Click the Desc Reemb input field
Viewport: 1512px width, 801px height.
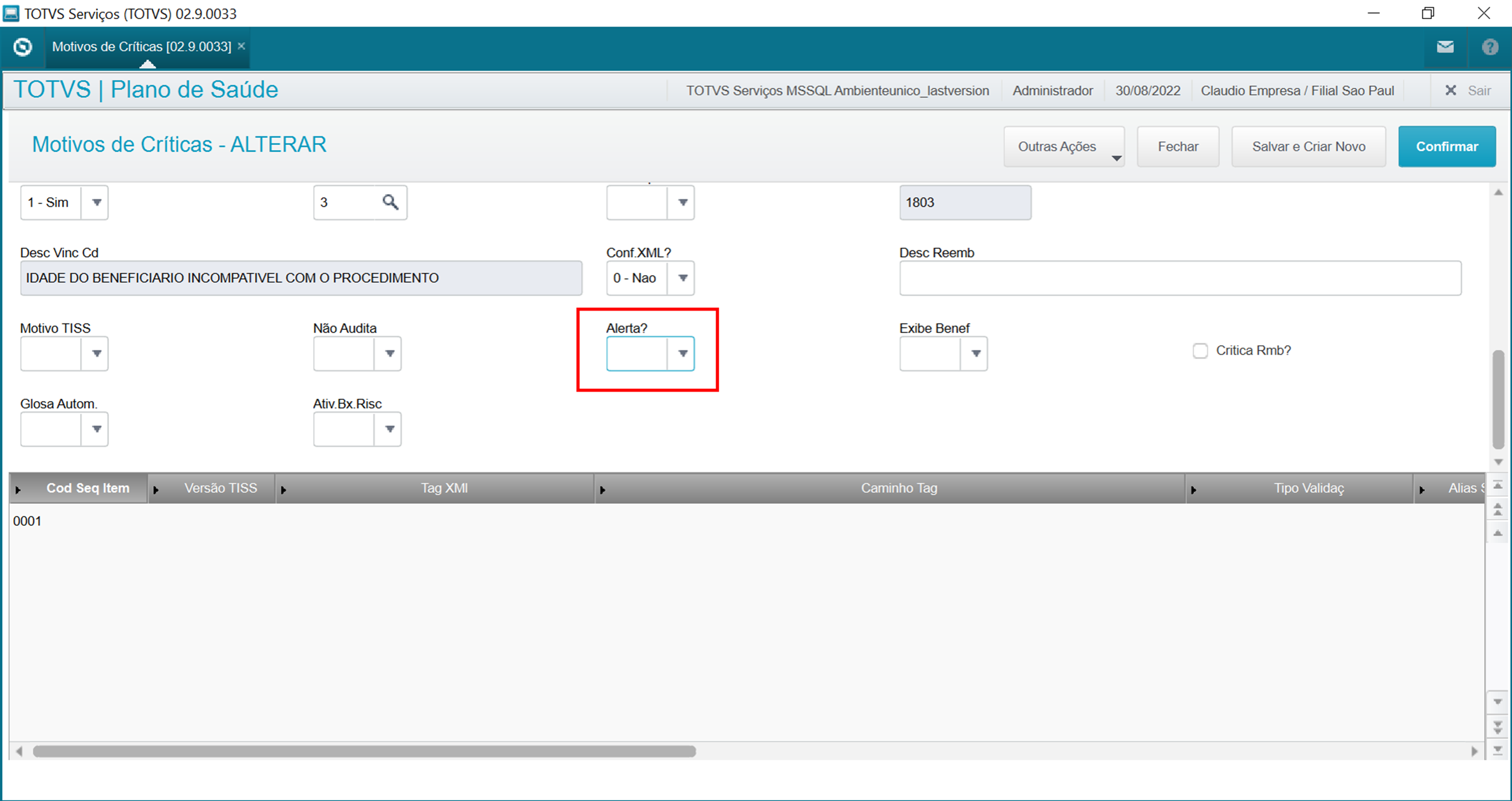click(1180, 278)
